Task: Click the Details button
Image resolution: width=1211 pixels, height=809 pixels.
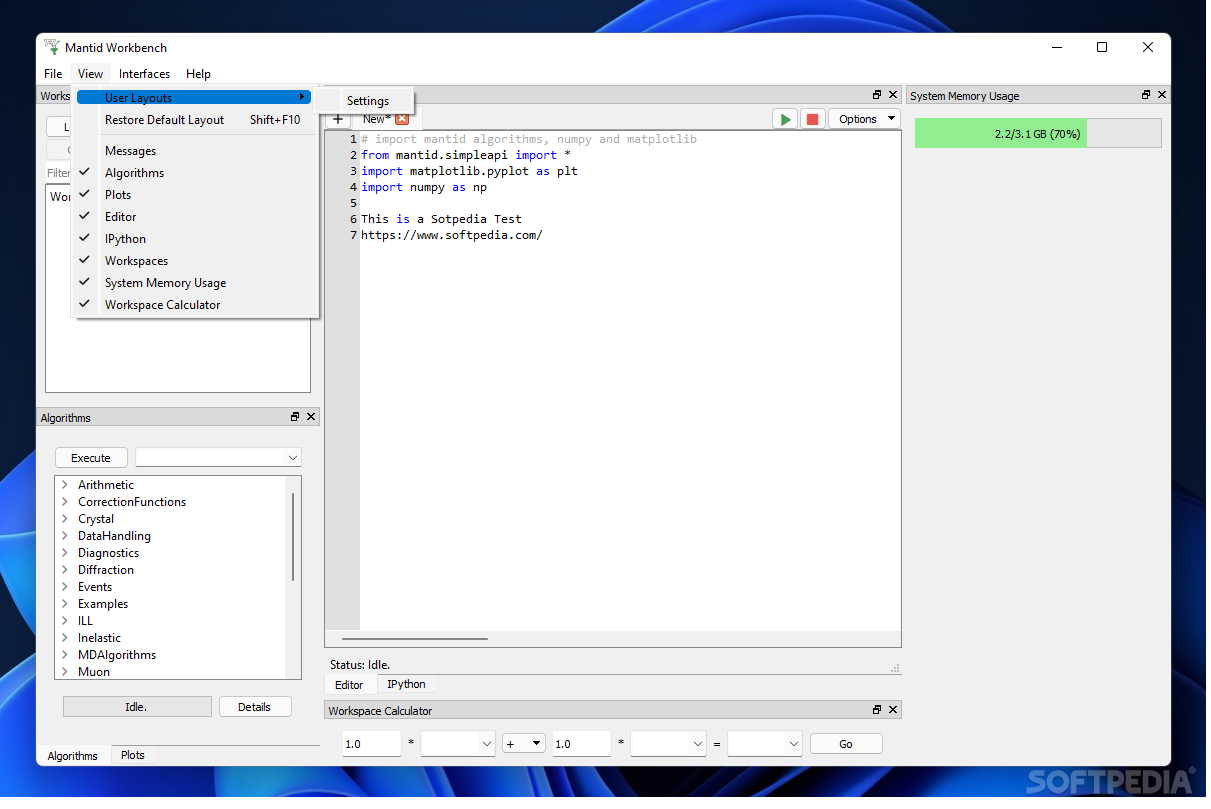Action: point(255,707)
